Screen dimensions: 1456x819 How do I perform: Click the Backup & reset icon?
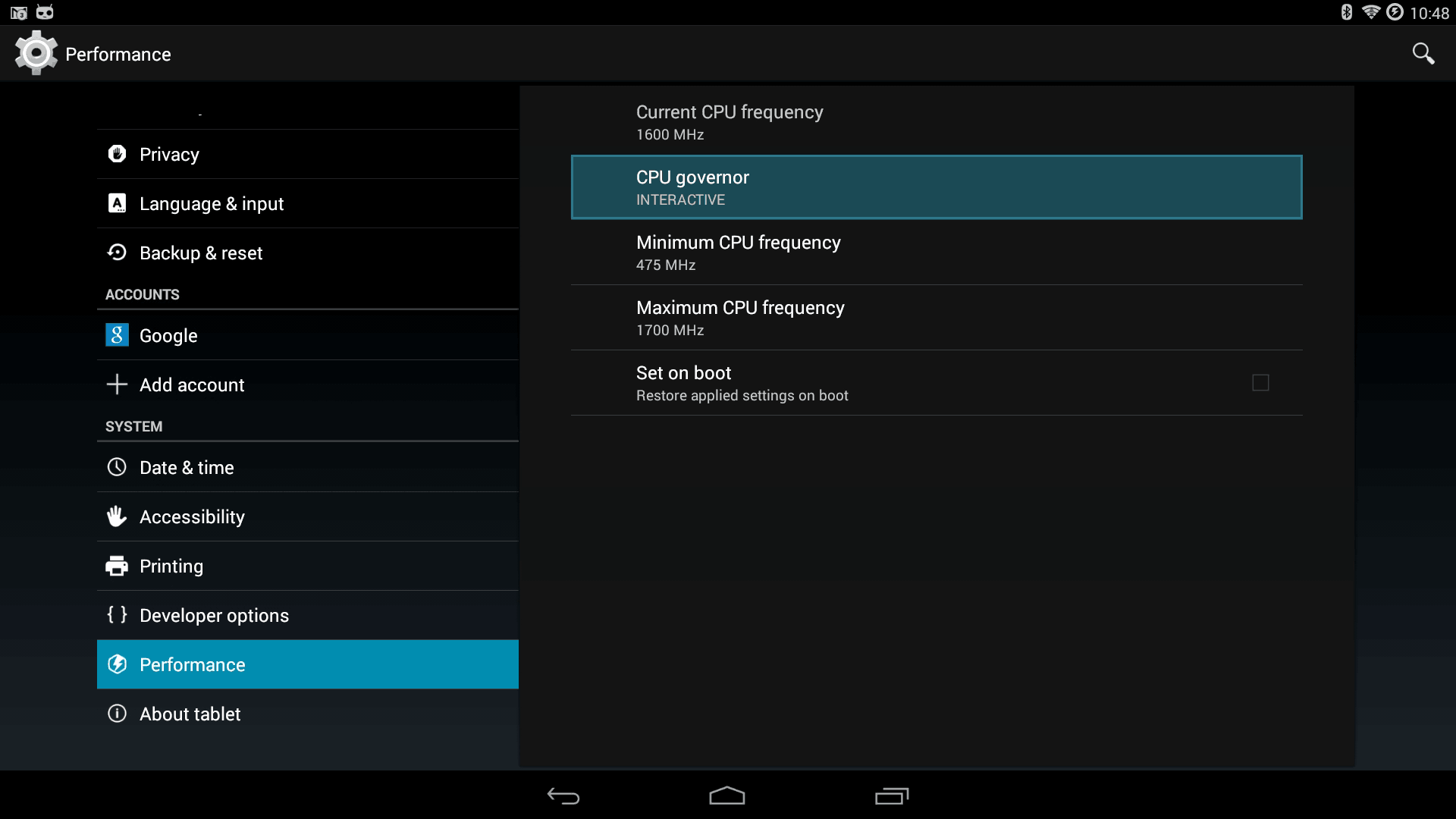117,252
